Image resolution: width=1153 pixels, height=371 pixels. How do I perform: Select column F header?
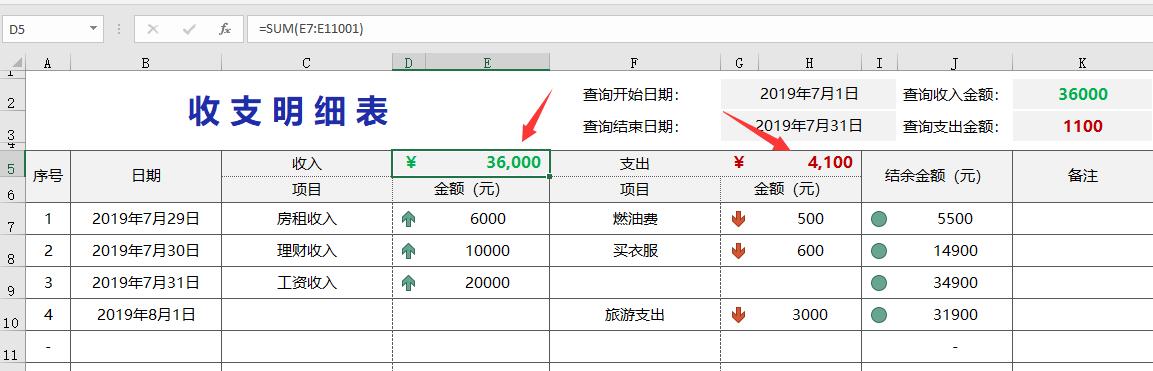635,63
